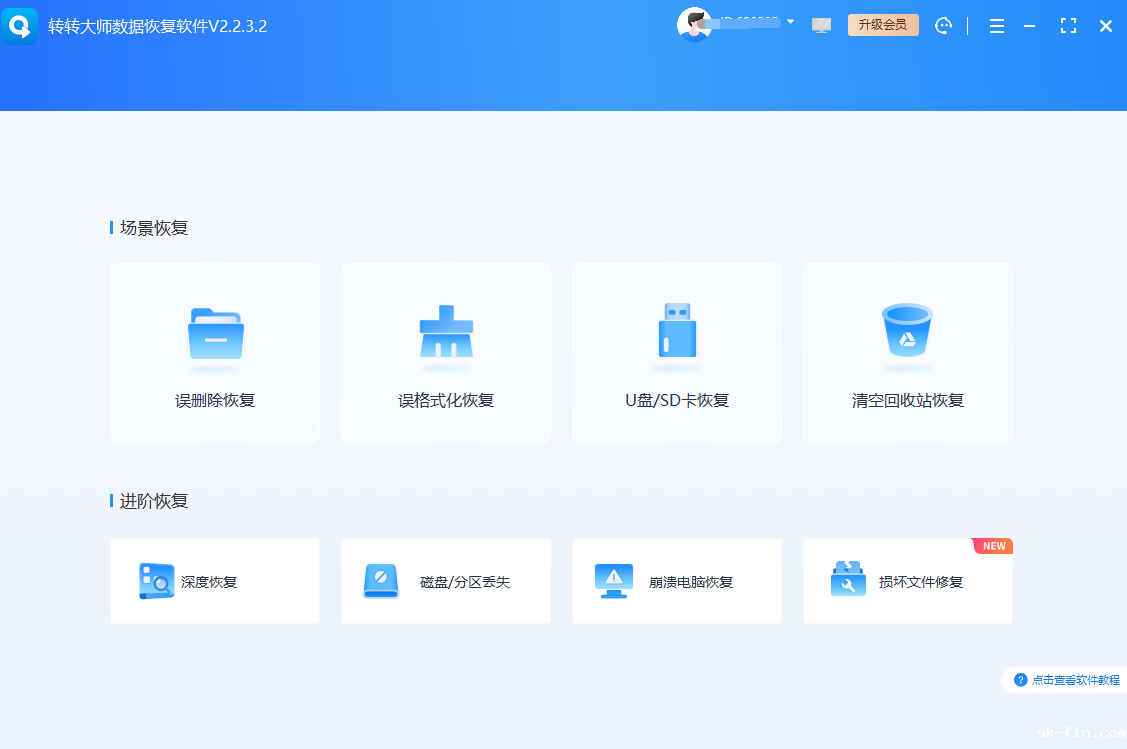Toggle fullscreen with the maximize icon
1127x749 pixels.
tap(1068, 25)
